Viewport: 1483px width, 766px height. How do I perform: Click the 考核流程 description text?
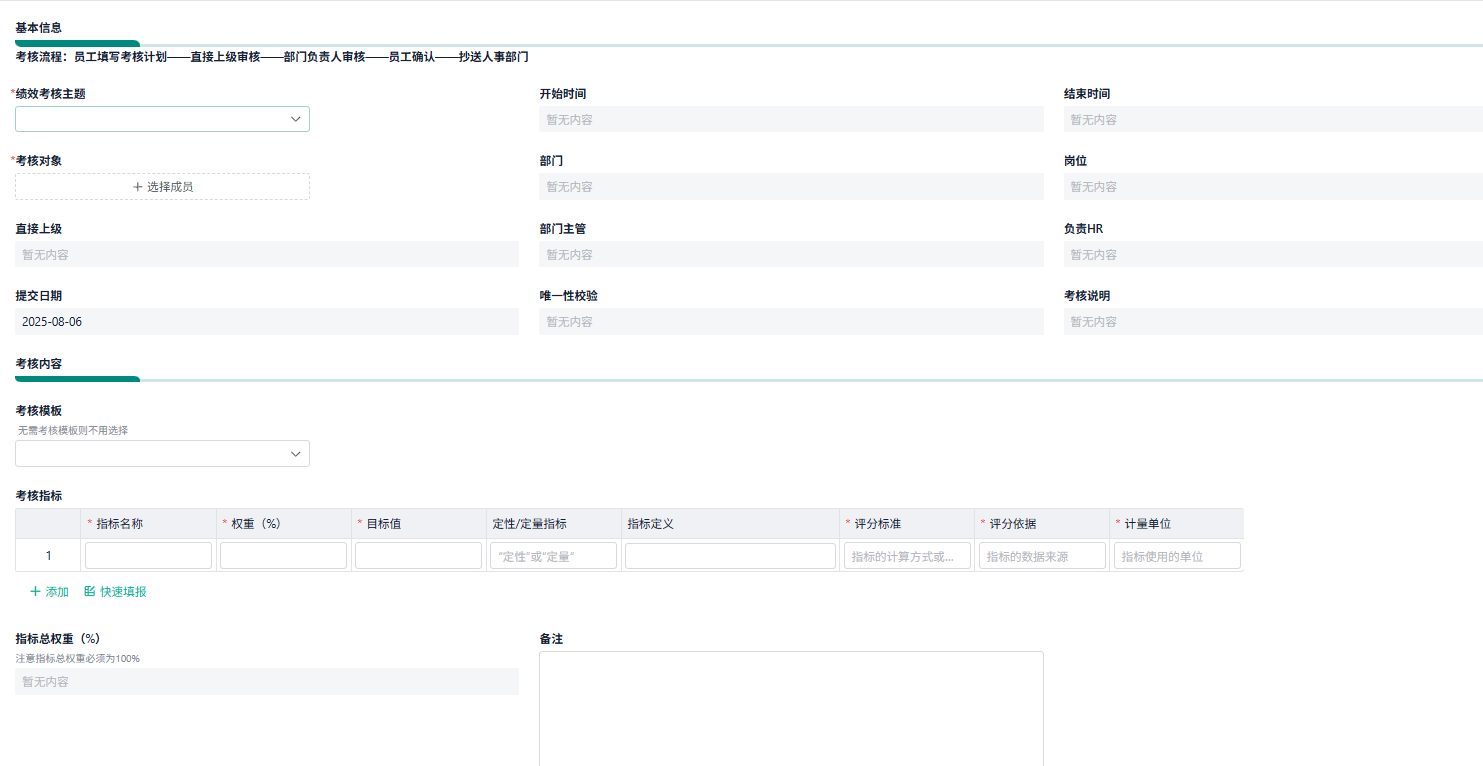click(272, 57)
